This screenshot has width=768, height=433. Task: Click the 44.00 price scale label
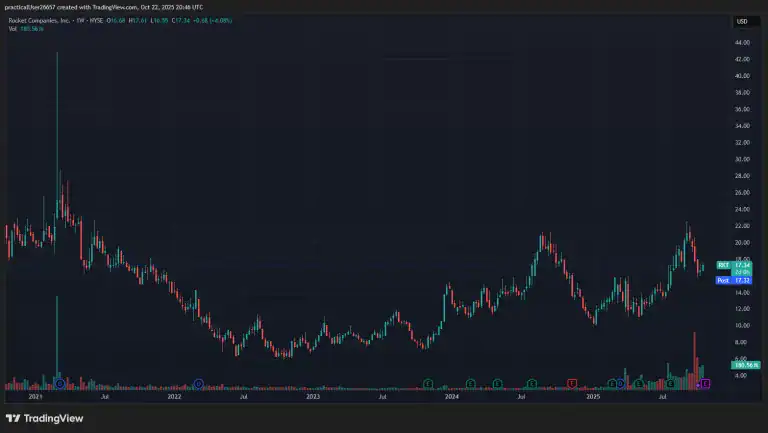(742, 43)
